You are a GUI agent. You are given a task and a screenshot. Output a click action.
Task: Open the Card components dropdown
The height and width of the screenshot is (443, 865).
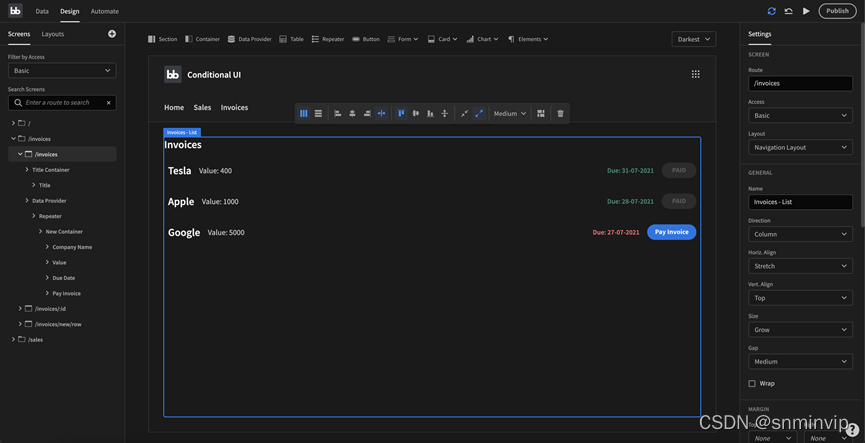tap(442, 39)
